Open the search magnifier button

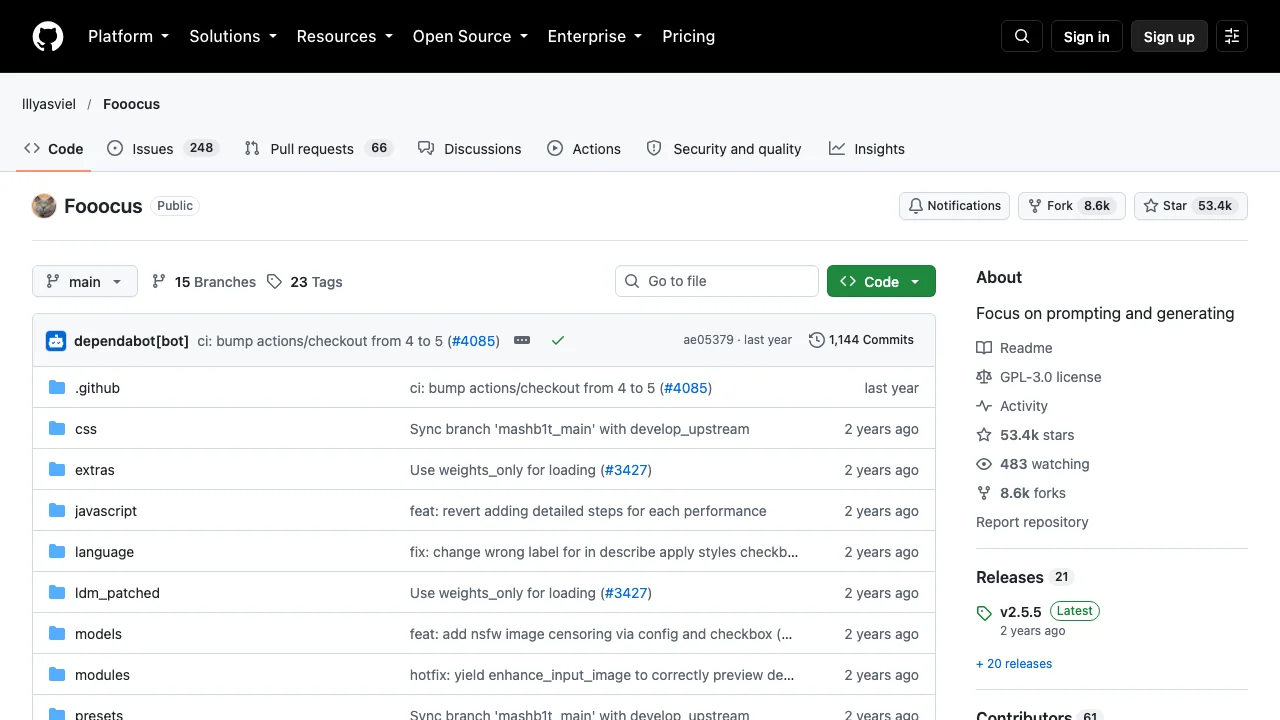click(x=1022, y=36)
